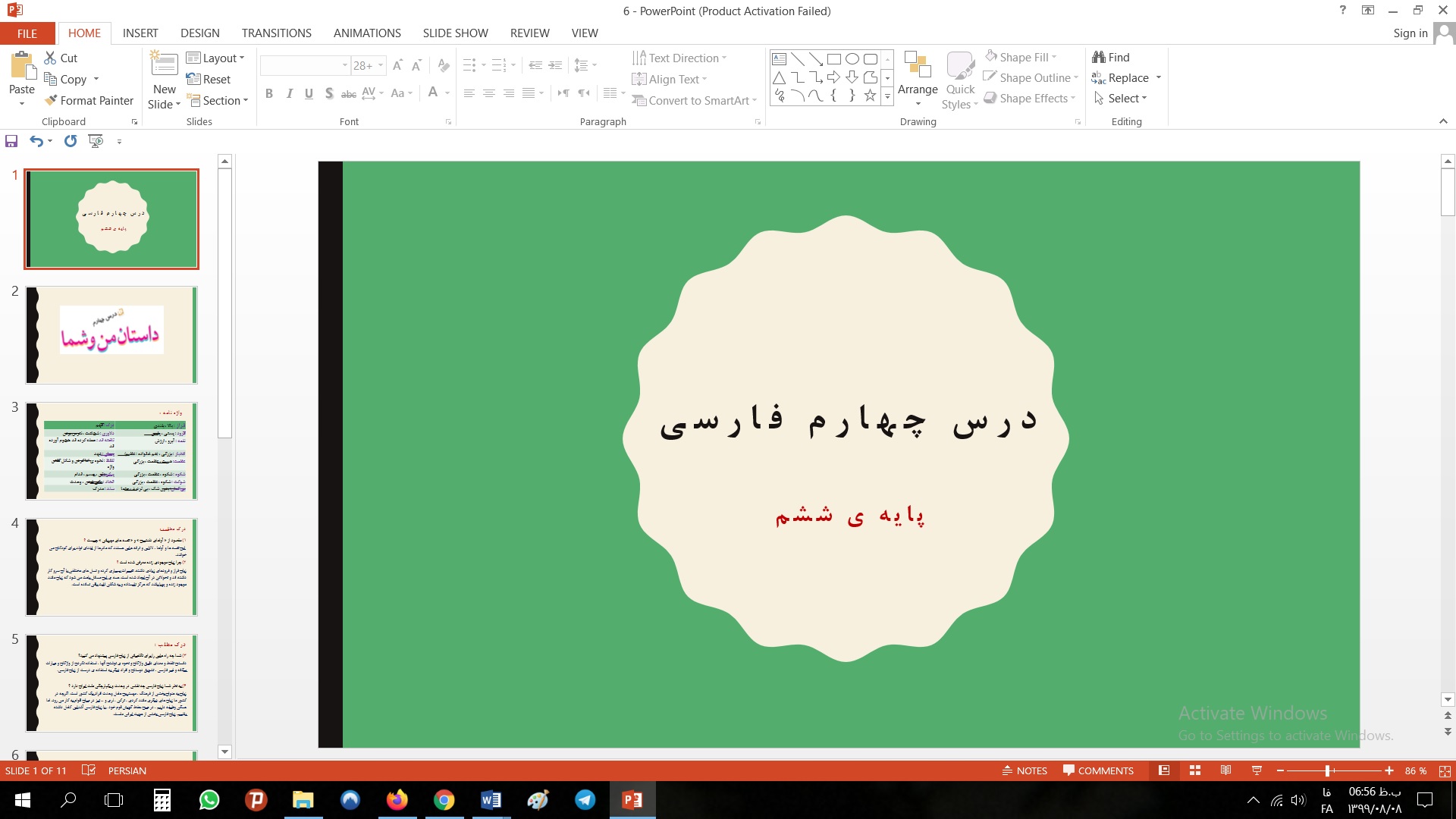Click the Start From Beginning quick access icon
The height and width of the screenshot is (819, 1456).
(96, 141)
